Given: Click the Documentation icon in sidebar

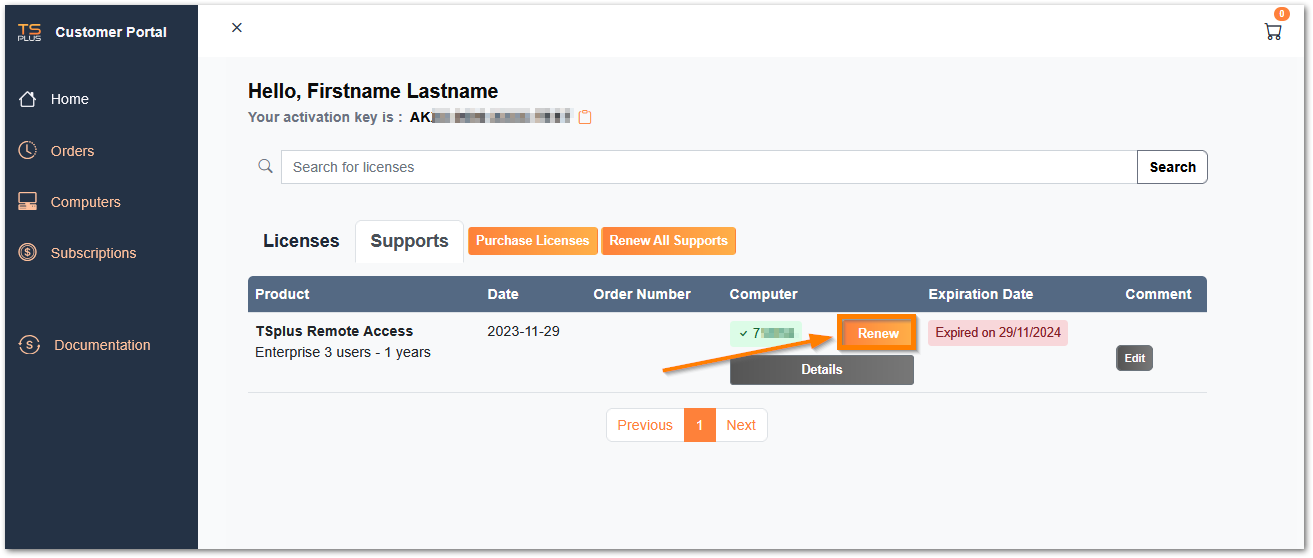Looking at the screenshot, I should pyautogui.click(x=29, y=345).
